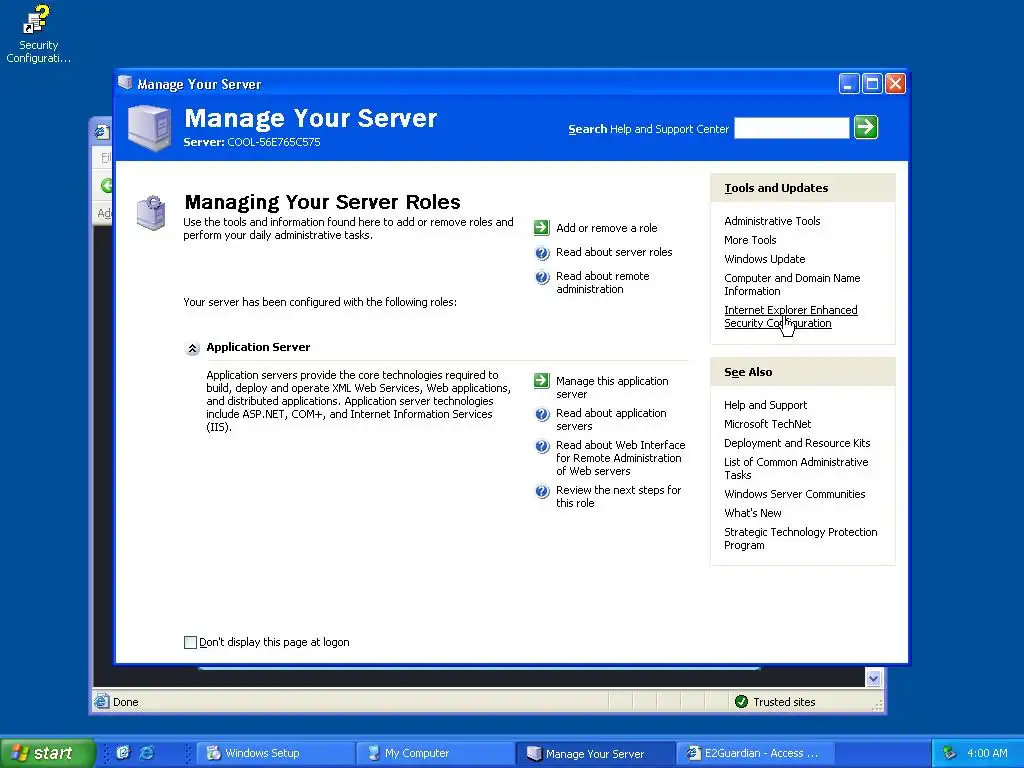Click the Tools and Updates heading
Viewport: 1024px width, 768px height.
[776, 188]
